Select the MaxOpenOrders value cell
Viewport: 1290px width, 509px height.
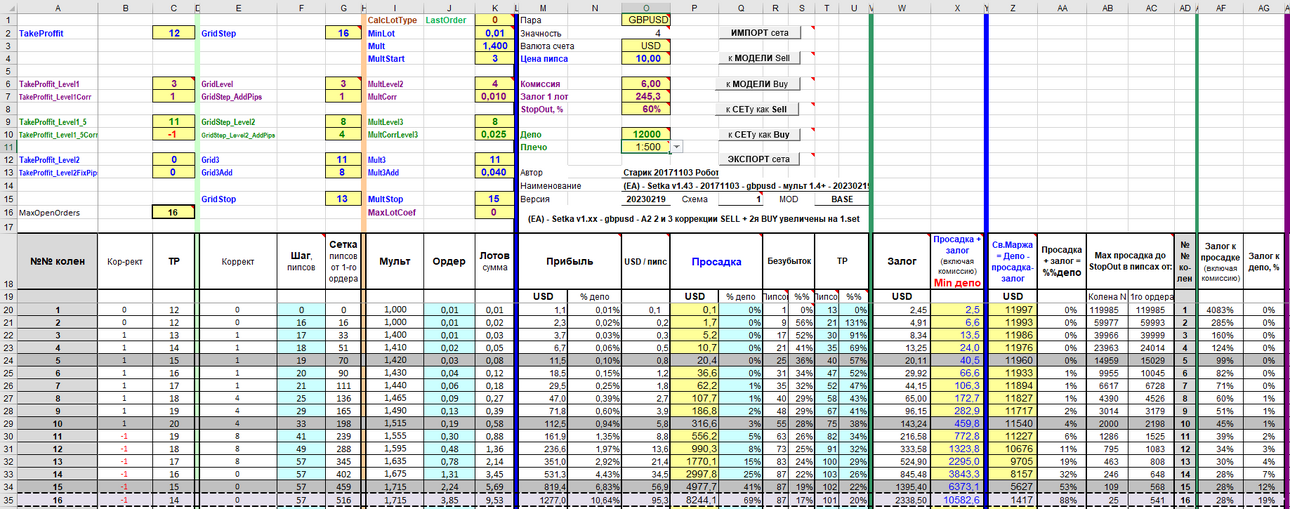pyautogui.click(x=174, y=212)
